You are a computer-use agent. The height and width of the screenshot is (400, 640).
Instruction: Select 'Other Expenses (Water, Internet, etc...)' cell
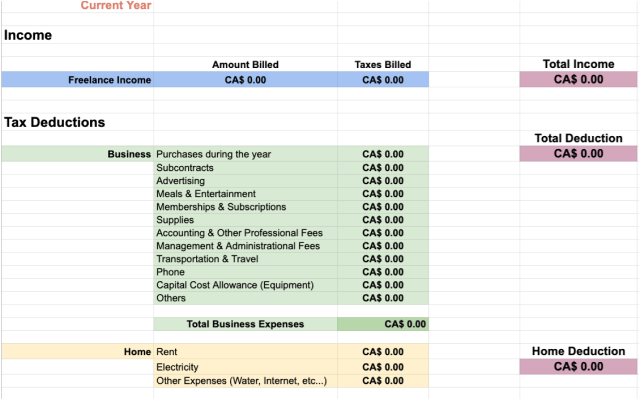(x=245, y=381)
